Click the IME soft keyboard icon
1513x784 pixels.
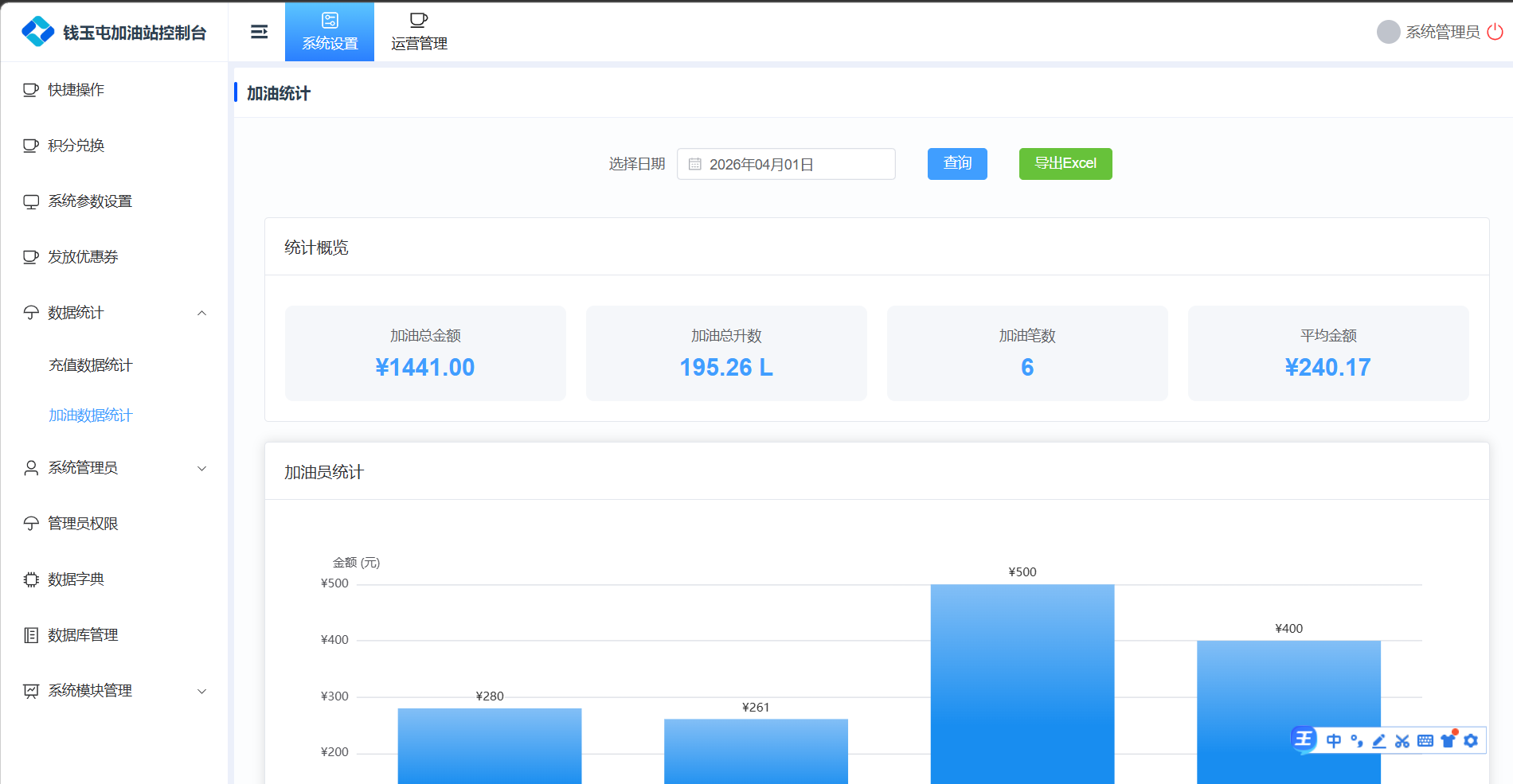point(1425,741)
